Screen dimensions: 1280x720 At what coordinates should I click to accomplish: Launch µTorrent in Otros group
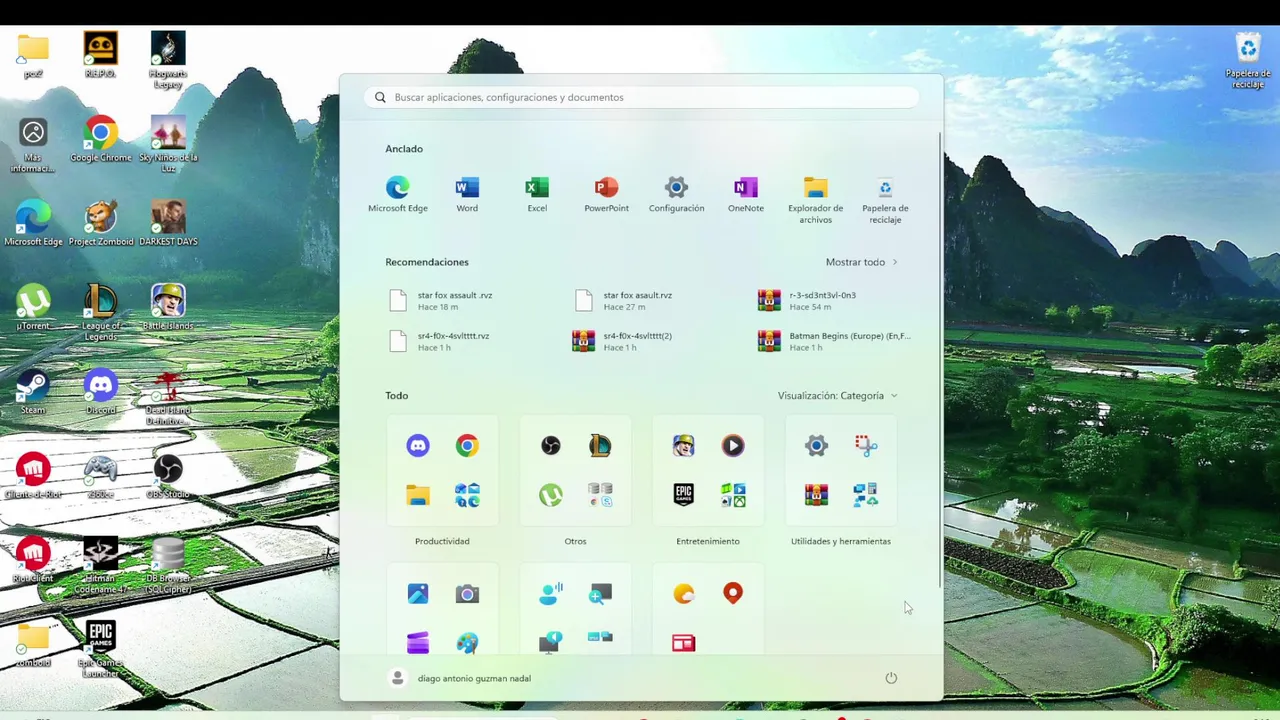click(x=551, y=495)
